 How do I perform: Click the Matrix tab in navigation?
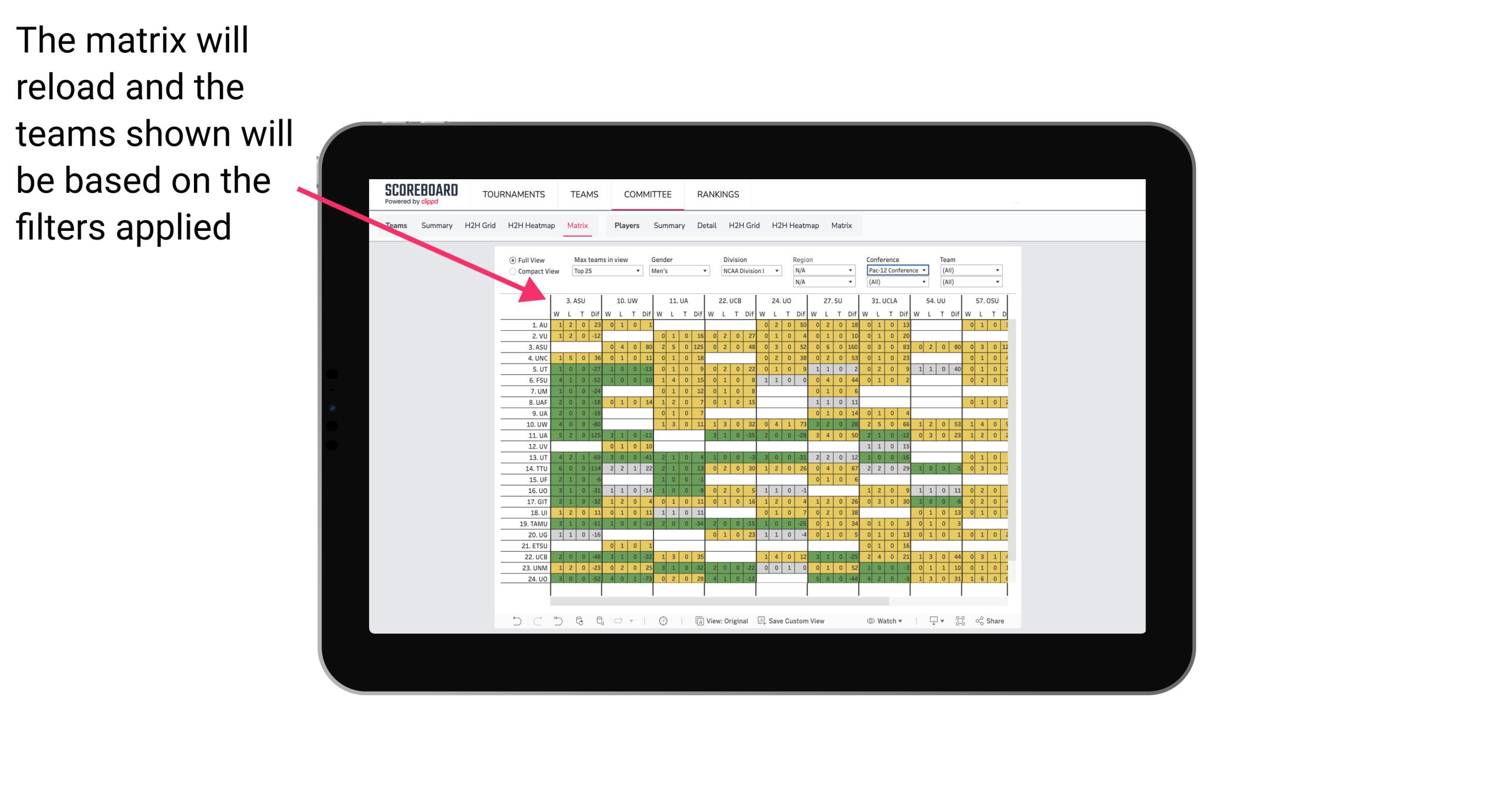tap(577, 226)
